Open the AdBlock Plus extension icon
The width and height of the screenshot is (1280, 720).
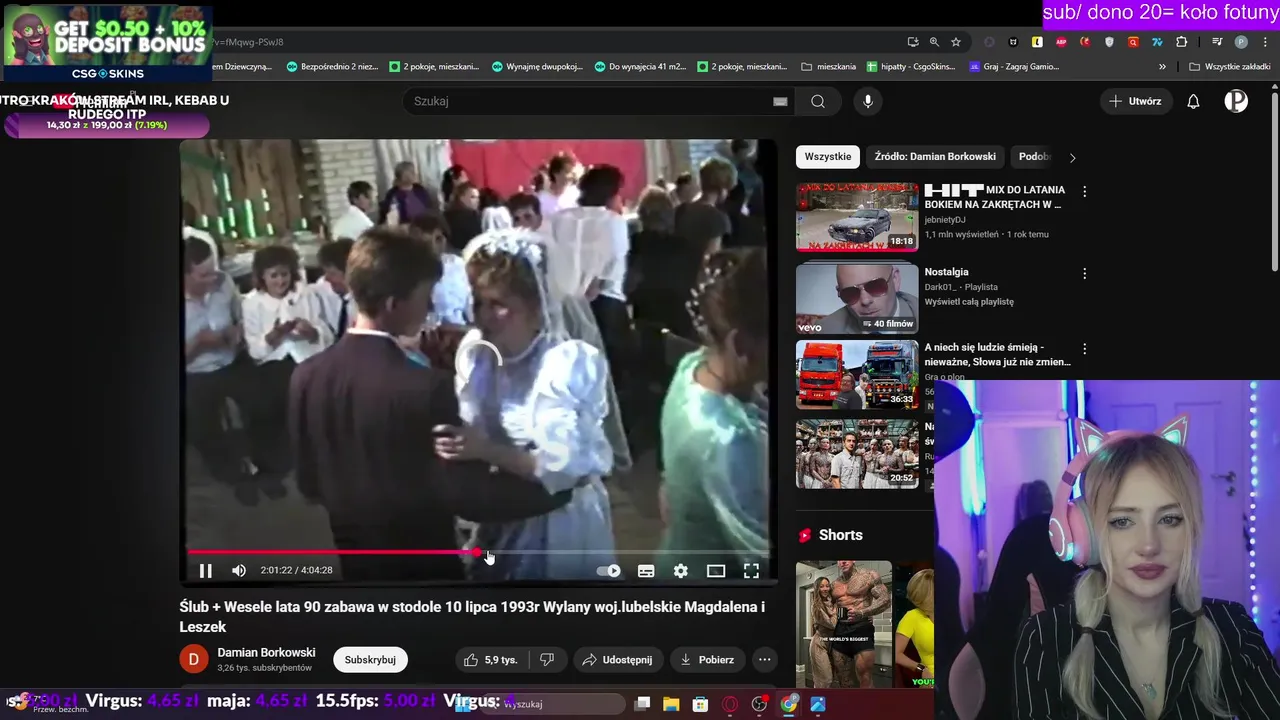[x=1061, y=42]
